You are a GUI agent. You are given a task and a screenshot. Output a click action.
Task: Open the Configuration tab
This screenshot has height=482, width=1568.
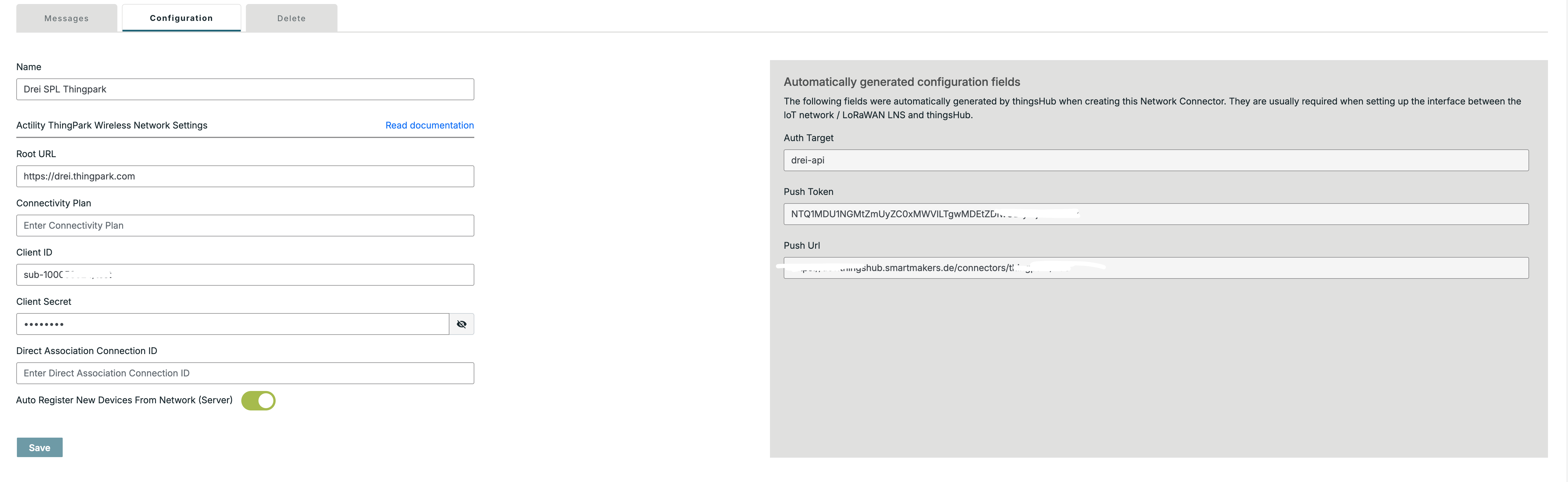(x=181, y=18)
